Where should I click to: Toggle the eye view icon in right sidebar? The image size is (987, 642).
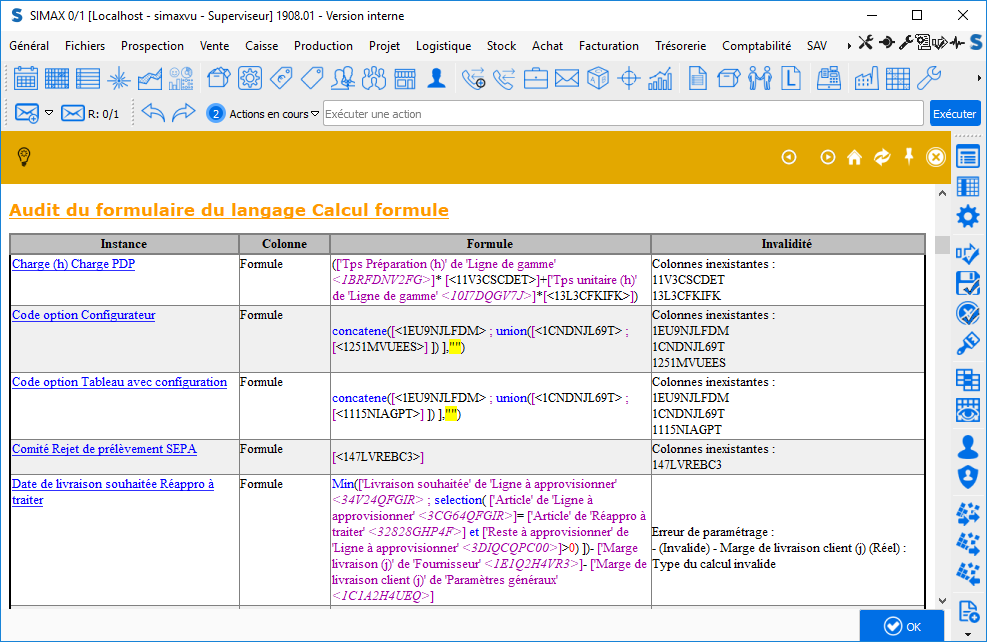tap(967, 410)
